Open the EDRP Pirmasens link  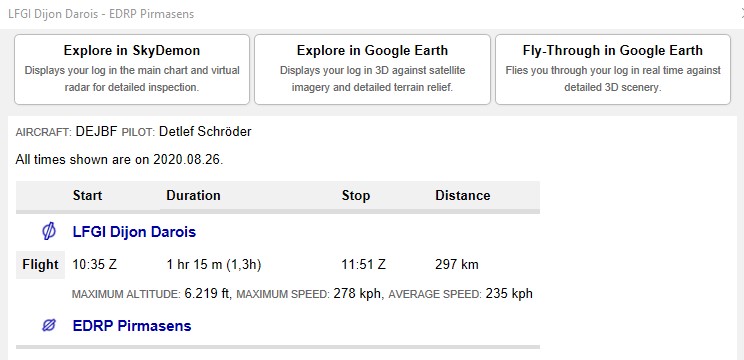[132, 326]
